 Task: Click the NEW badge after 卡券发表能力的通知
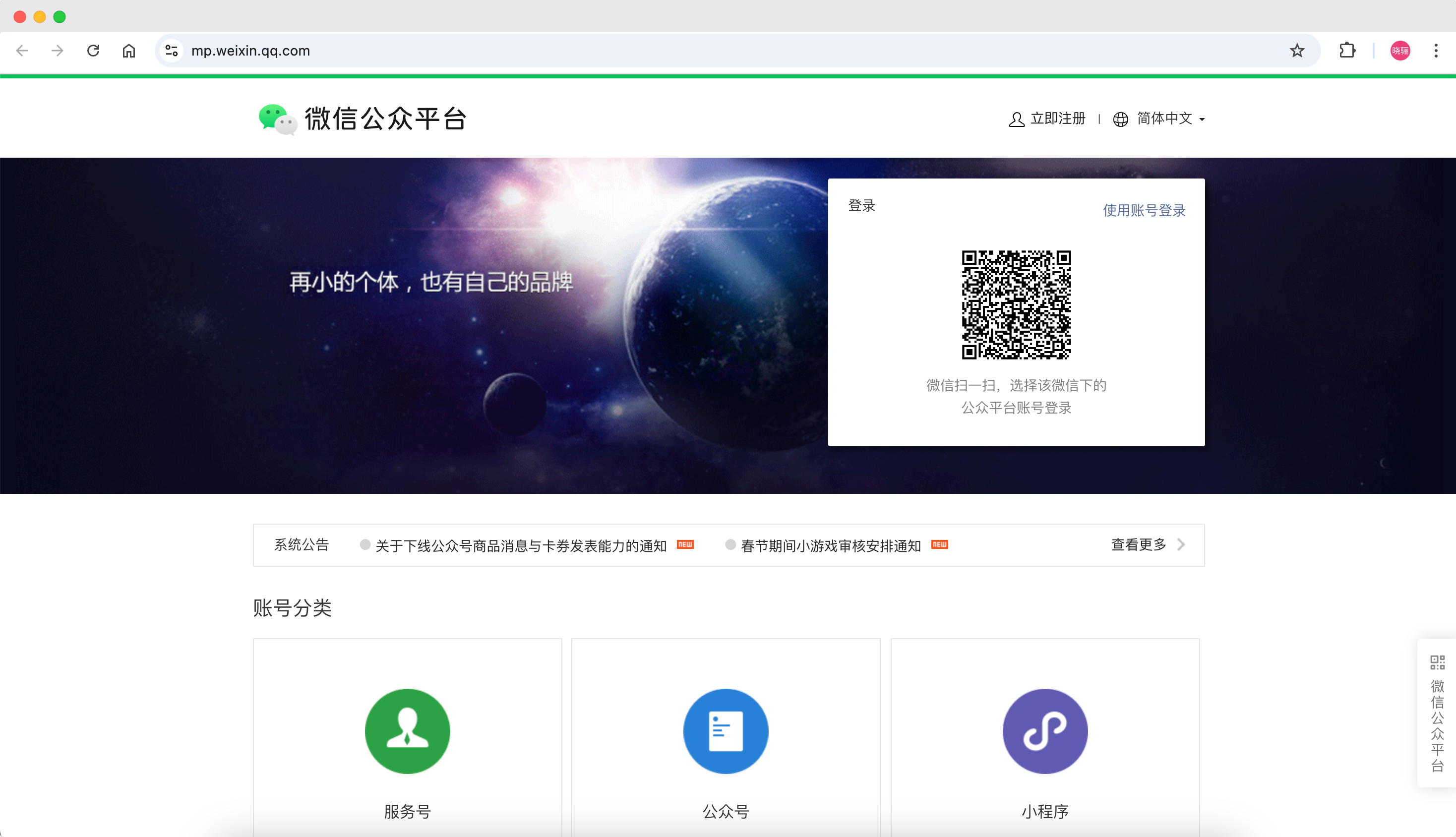click(684, 544)
